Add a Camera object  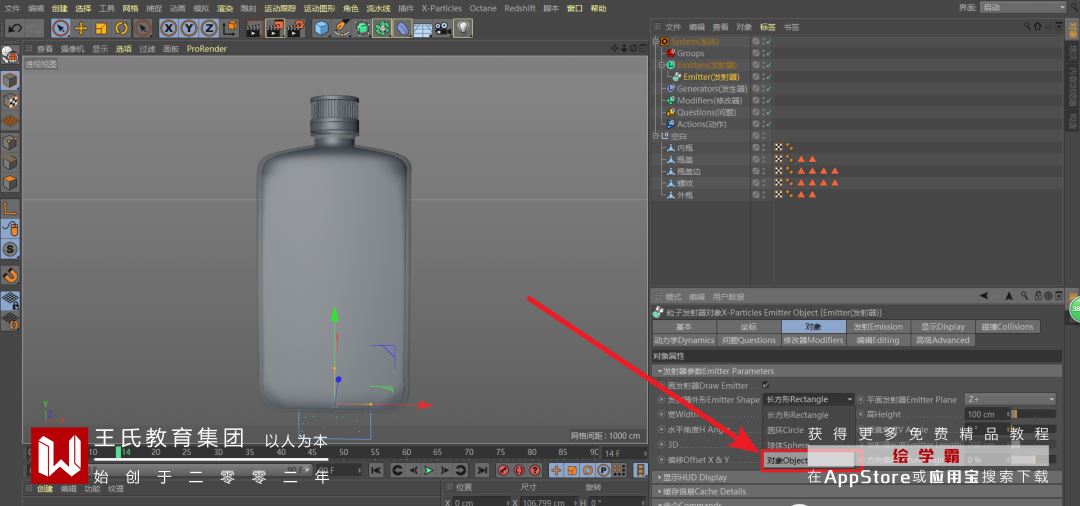pyautogui.click(x=442, y=28)
